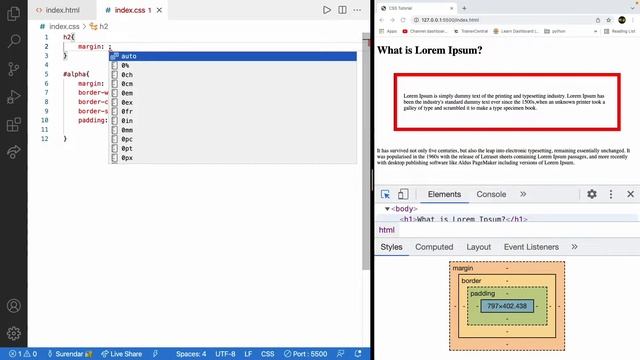Change the CSS language mode
This screenshot has width=640, height=360.
coord(267,354)
